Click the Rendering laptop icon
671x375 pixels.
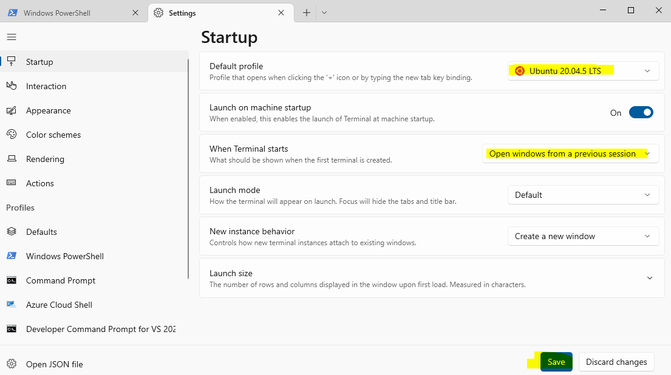(12, 159)
